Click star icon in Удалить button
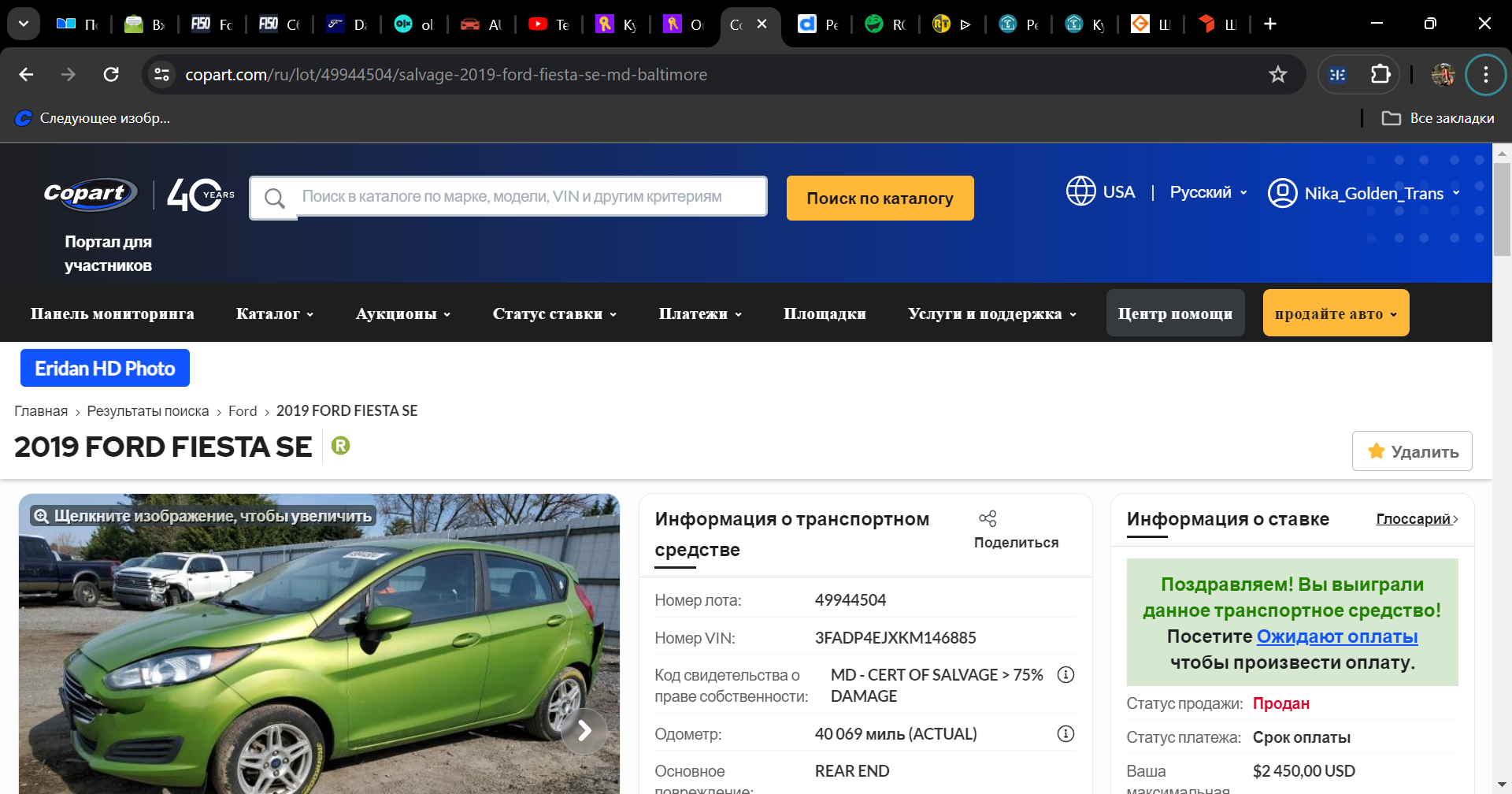This screenshot has height=794, width=1512. (x=1377, y=451)
